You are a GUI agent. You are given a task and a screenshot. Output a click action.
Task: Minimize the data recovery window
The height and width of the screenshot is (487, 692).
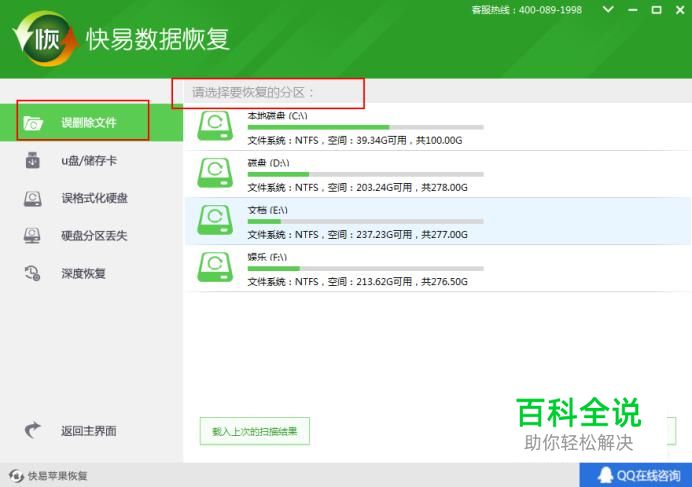click(x=633, y=10)
